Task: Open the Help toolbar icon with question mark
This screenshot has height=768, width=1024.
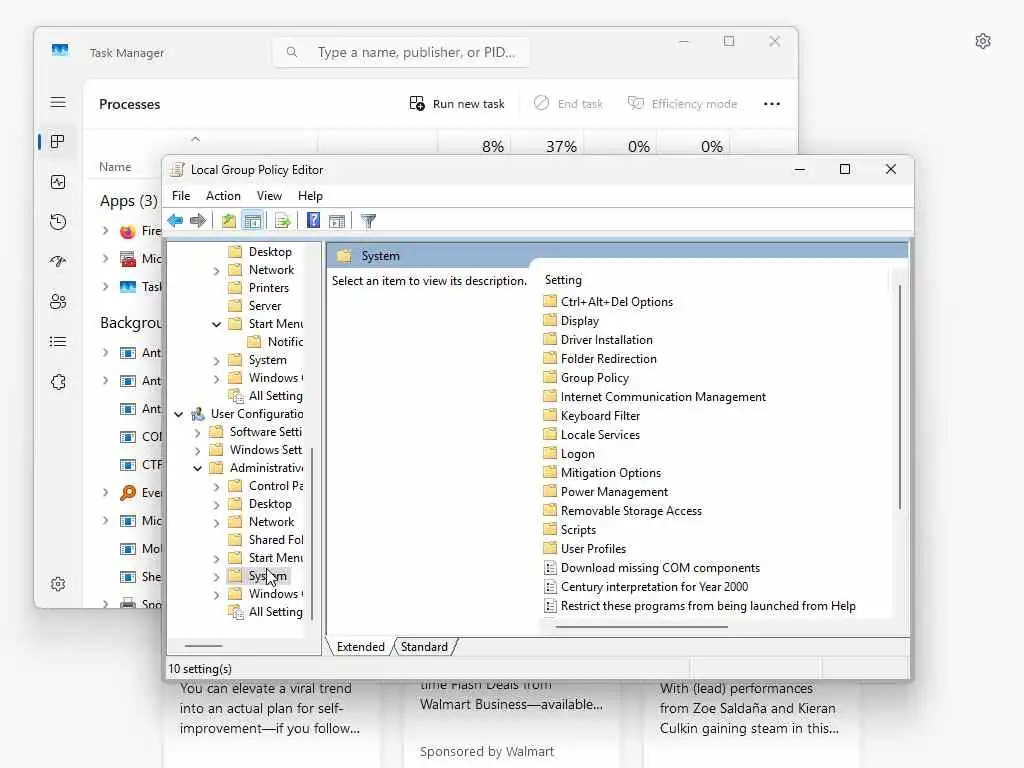Action: pos(313,221)
